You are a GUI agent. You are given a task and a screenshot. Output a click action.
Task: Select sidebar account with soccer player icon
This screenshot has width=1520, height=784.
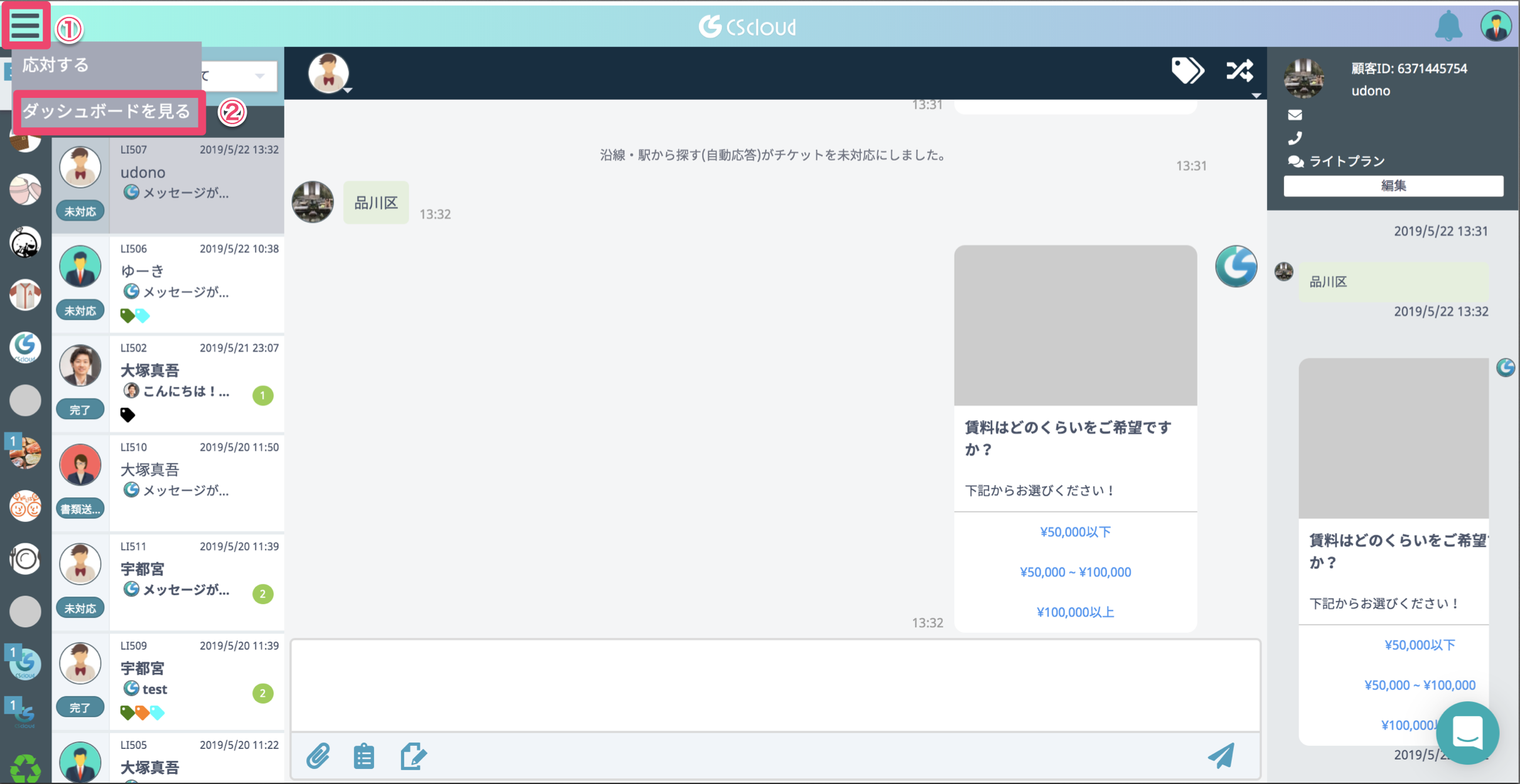tap(25, 242)
